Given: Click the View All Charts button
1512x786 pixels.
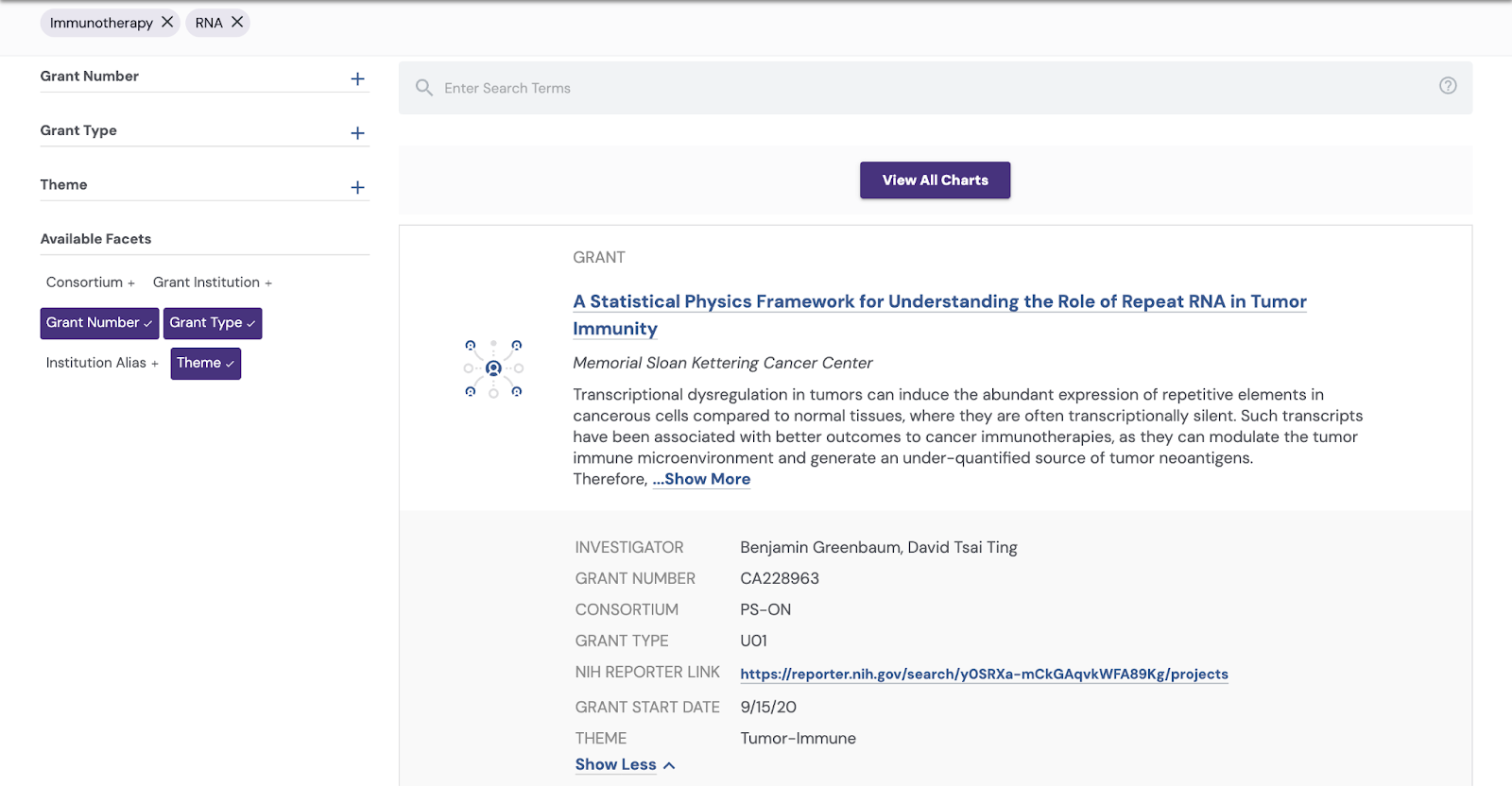Looking at the screenshot, I should [x=935, y=180].
